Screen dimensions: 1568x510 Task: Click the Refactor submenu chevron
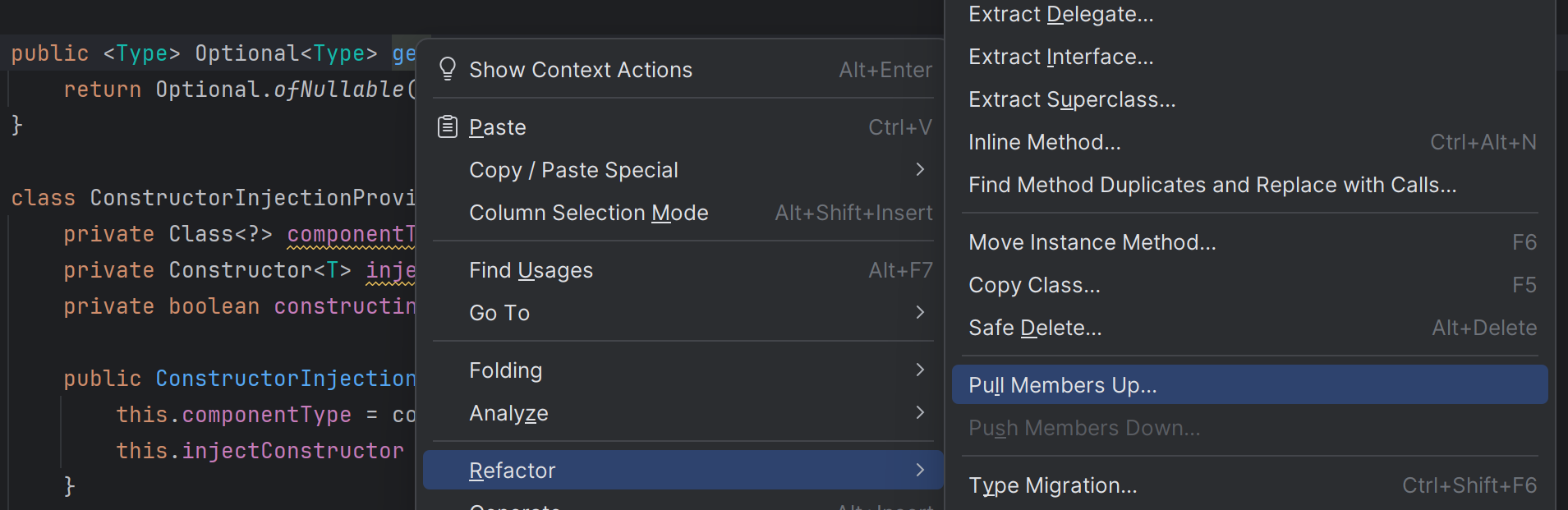920,470
